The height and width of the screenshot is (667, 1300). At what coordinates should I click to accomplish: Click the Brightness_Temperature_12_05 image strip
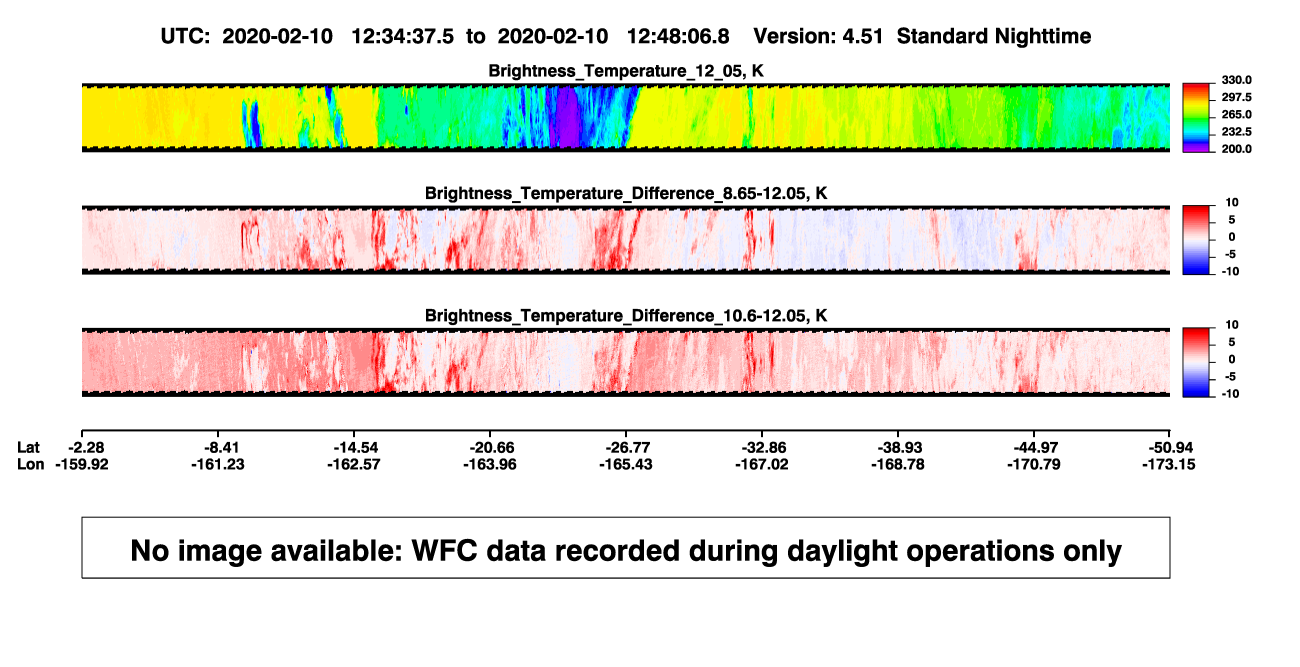coord(626,117)
